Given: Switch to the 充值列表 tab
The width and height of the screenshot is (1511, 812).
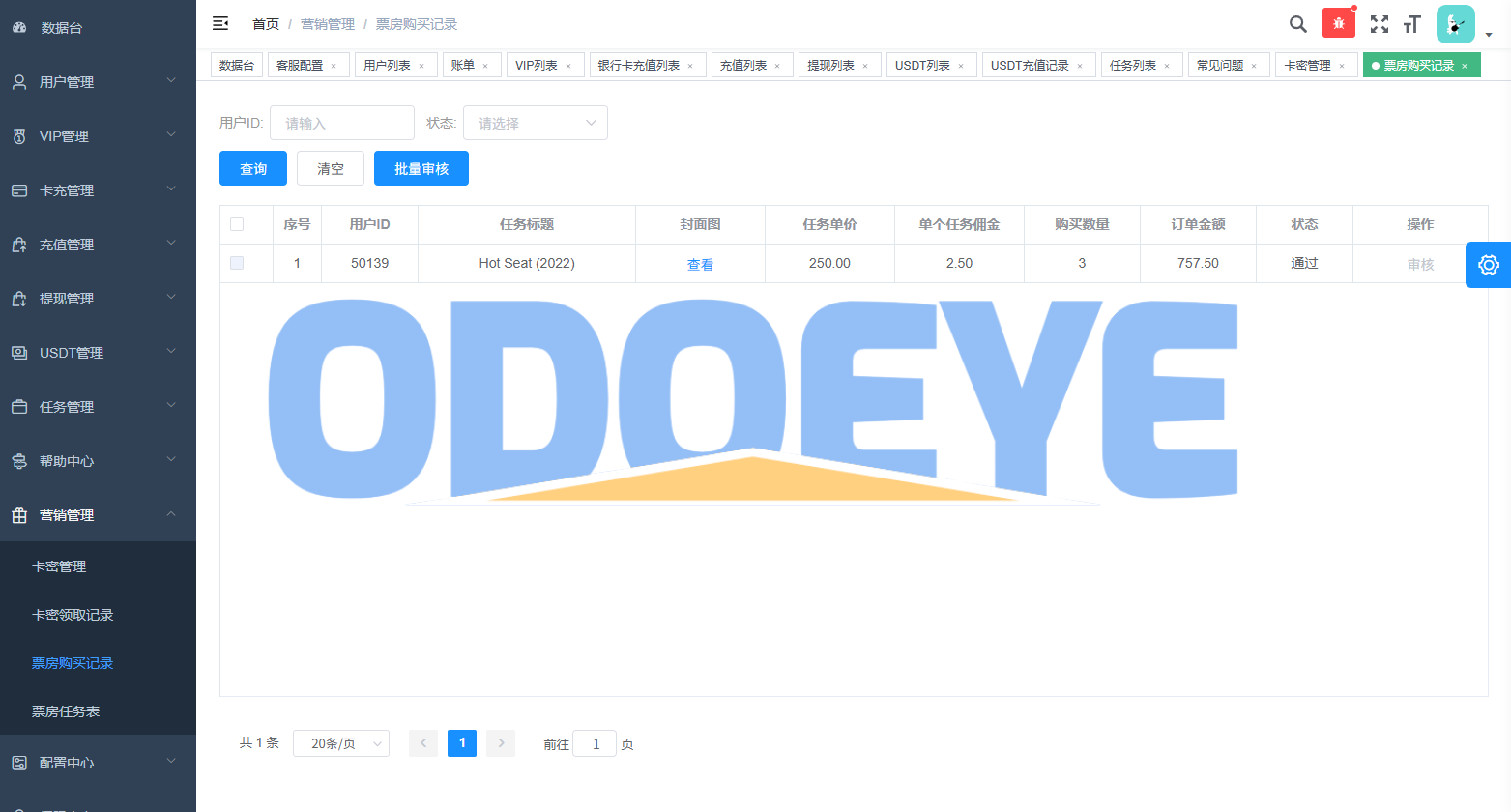Looking at the screenshot, I should point(743,65).
